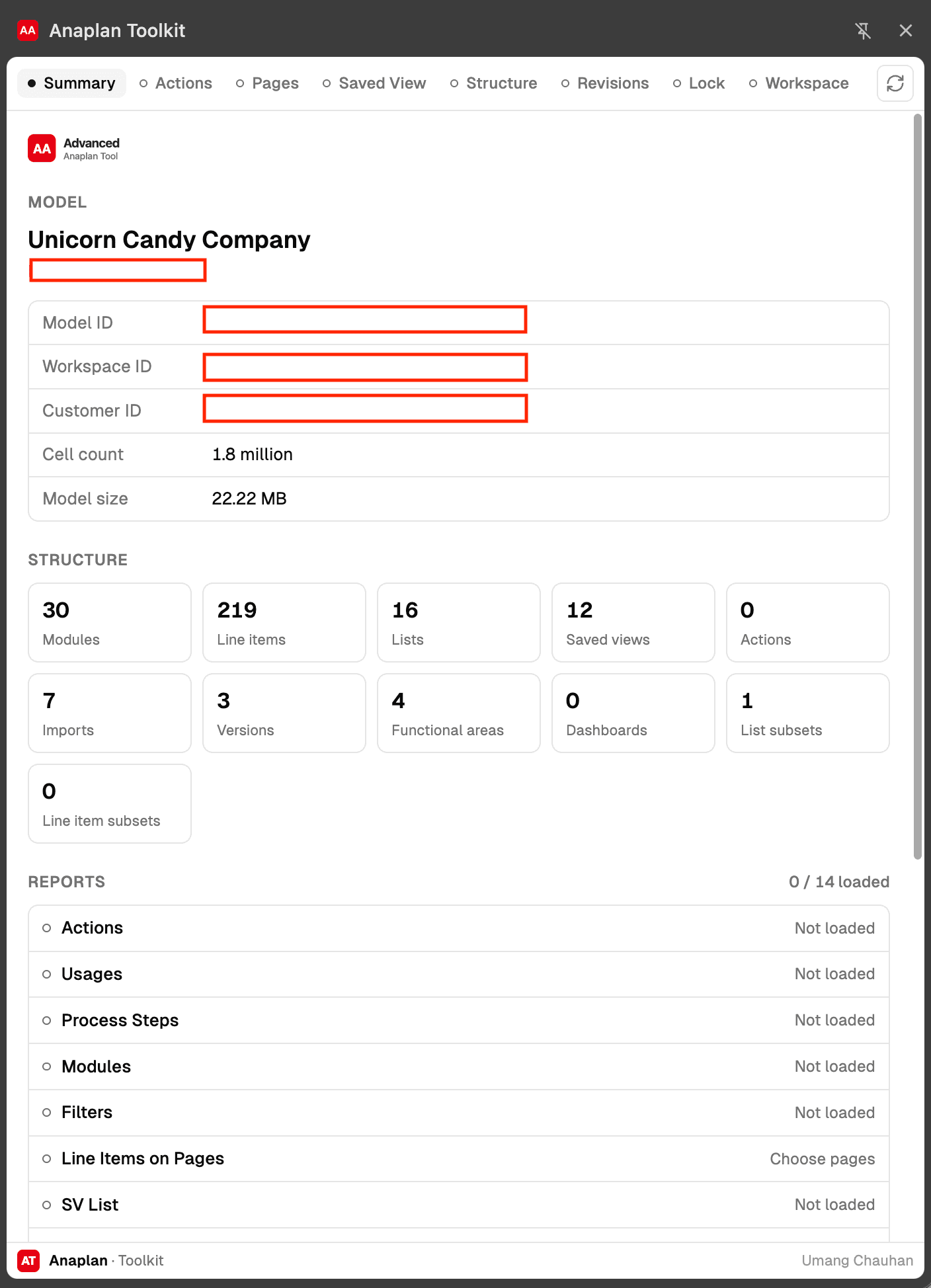
Task: Open the 7 Imports card
Action: click(x=110, y=713)
